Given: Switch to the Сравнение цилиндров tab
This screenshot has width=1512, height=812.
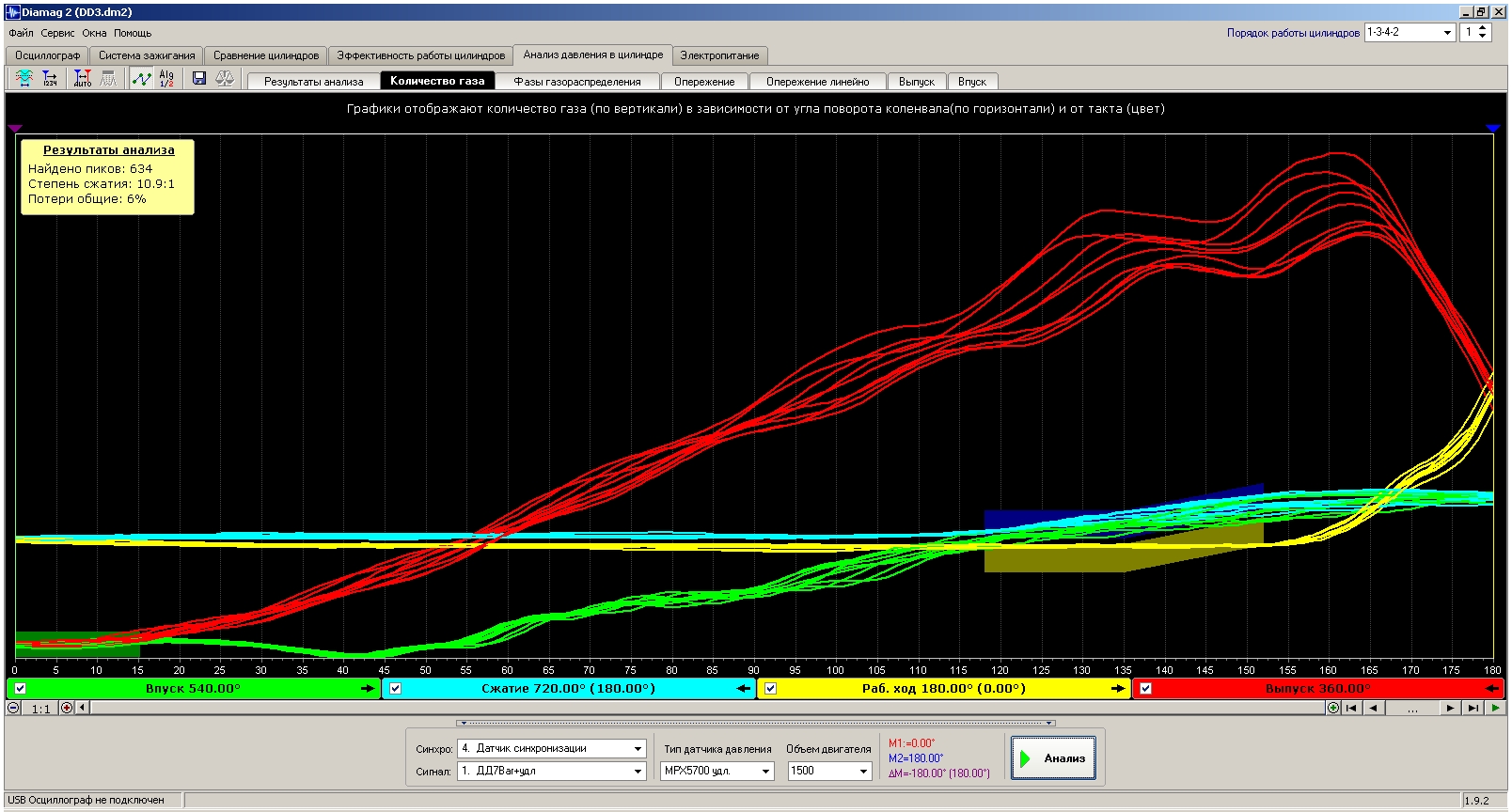Looking at the screenshot, I should (x=266, y=55).
